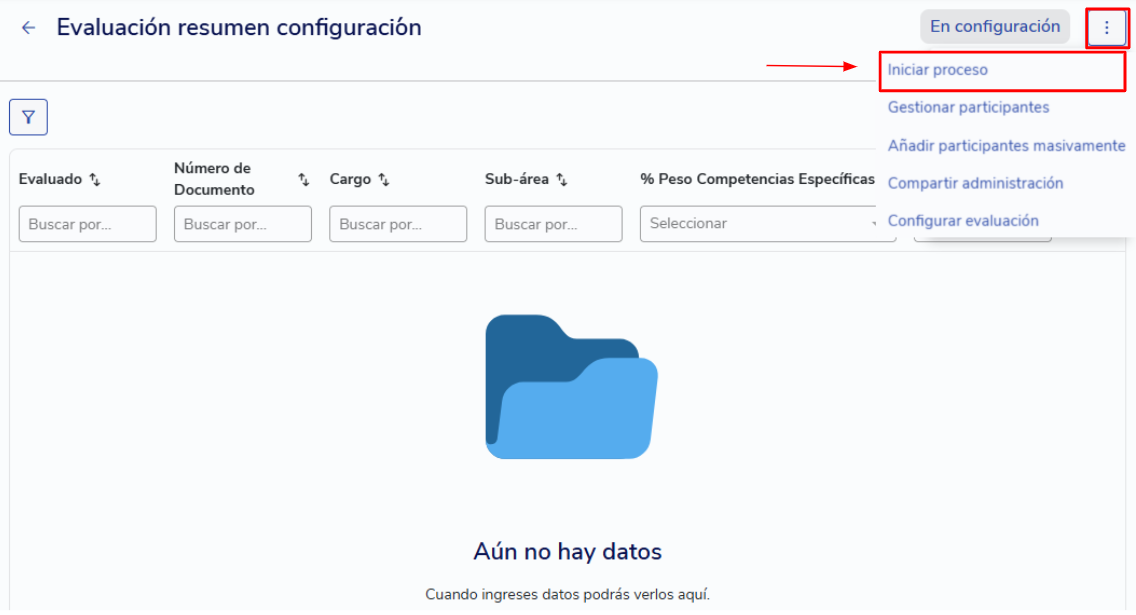Sort by Número de Documento arrows

pyautogui.click(x=303, y=180)
